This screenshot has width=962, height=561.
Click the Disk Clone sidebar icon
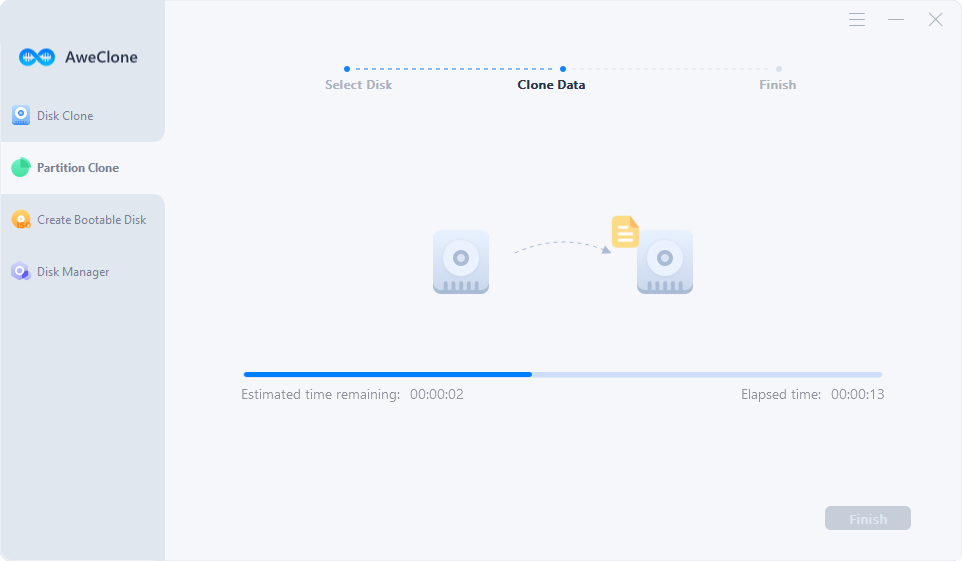(21, 115)
